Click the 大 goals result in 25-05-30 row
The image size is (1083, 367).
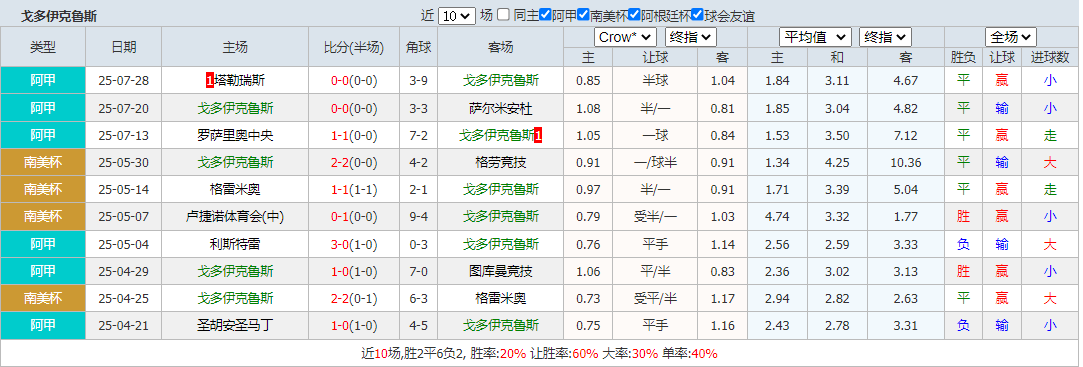point(1050,162)
